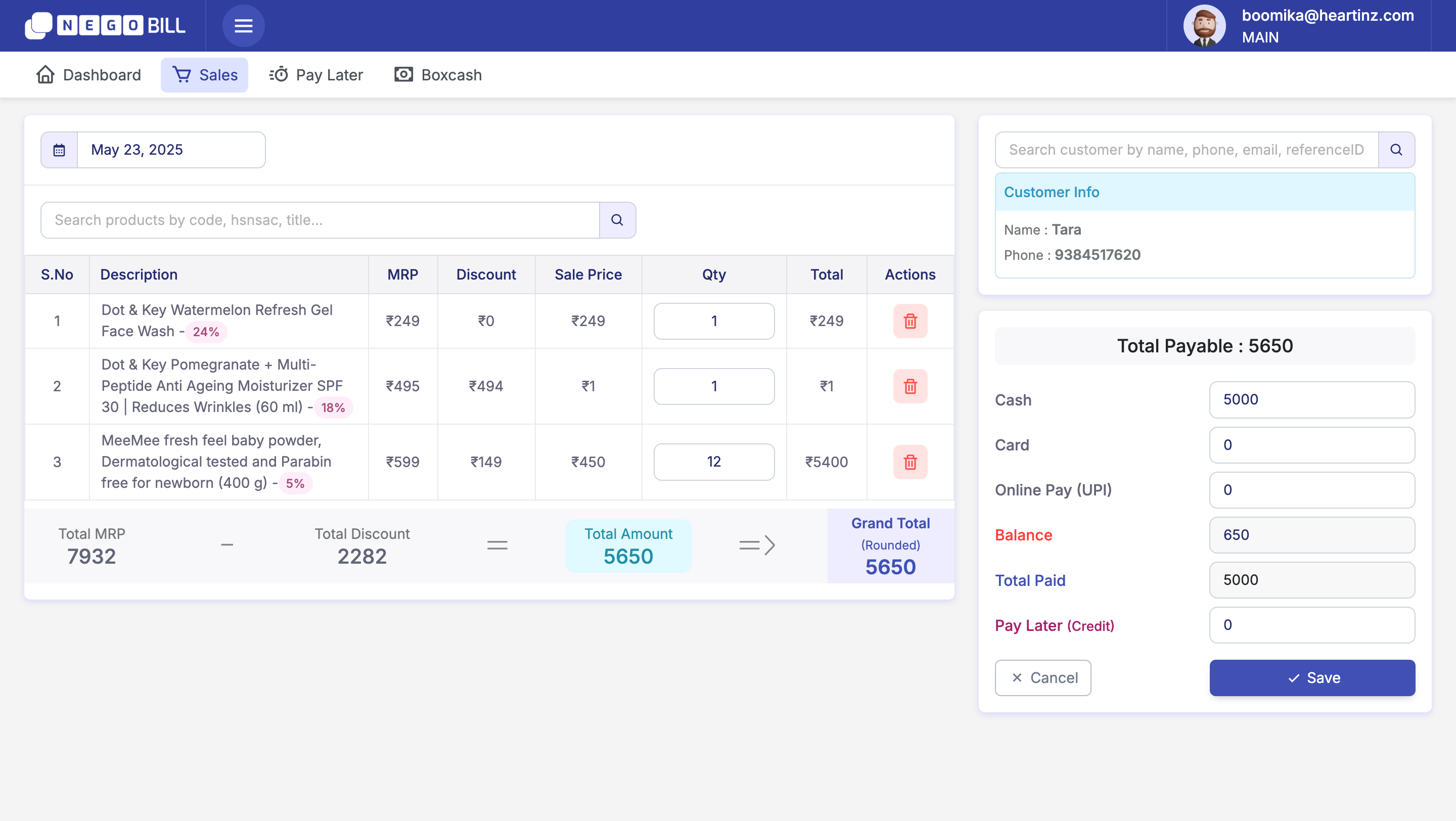Click the Card amount field
The height and width of the screenshot is (821, 1456).
click(x=1312, y=445)
